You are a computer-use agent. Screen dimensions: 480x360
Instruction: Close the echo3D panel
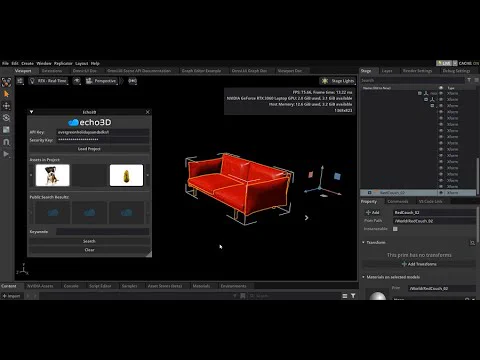pyautogui.click(x=148, y=112)
